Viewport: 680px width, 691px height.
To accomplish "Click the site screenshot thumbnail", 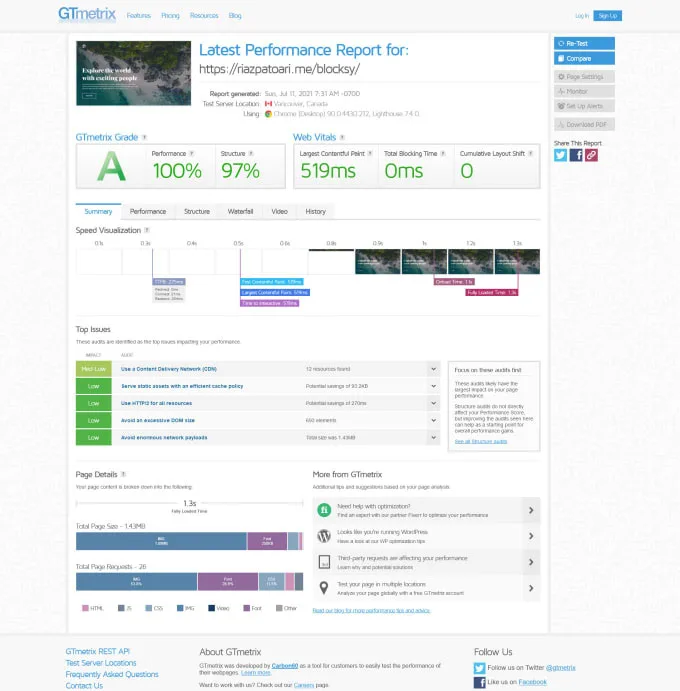I will (x=134, y=73).
